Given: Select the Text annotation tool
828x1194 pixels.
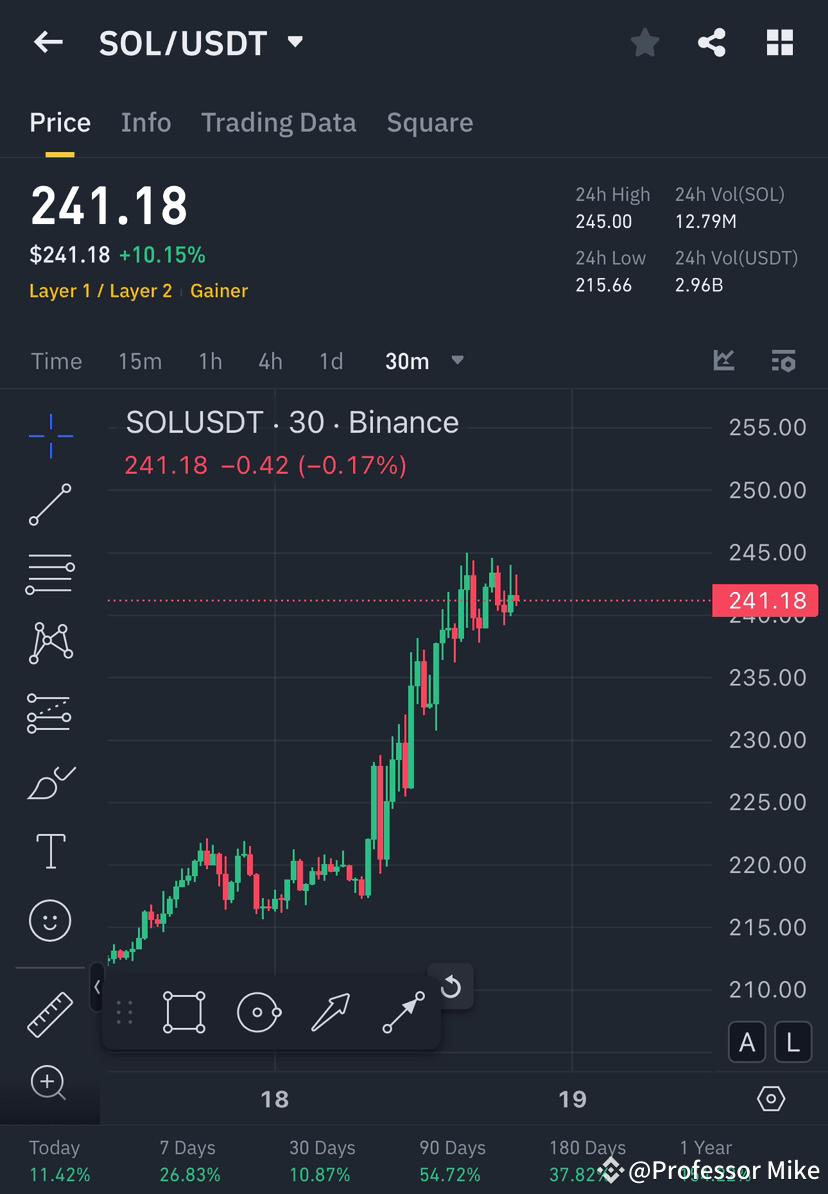Looking at the screenshot, I should point(50,851).
